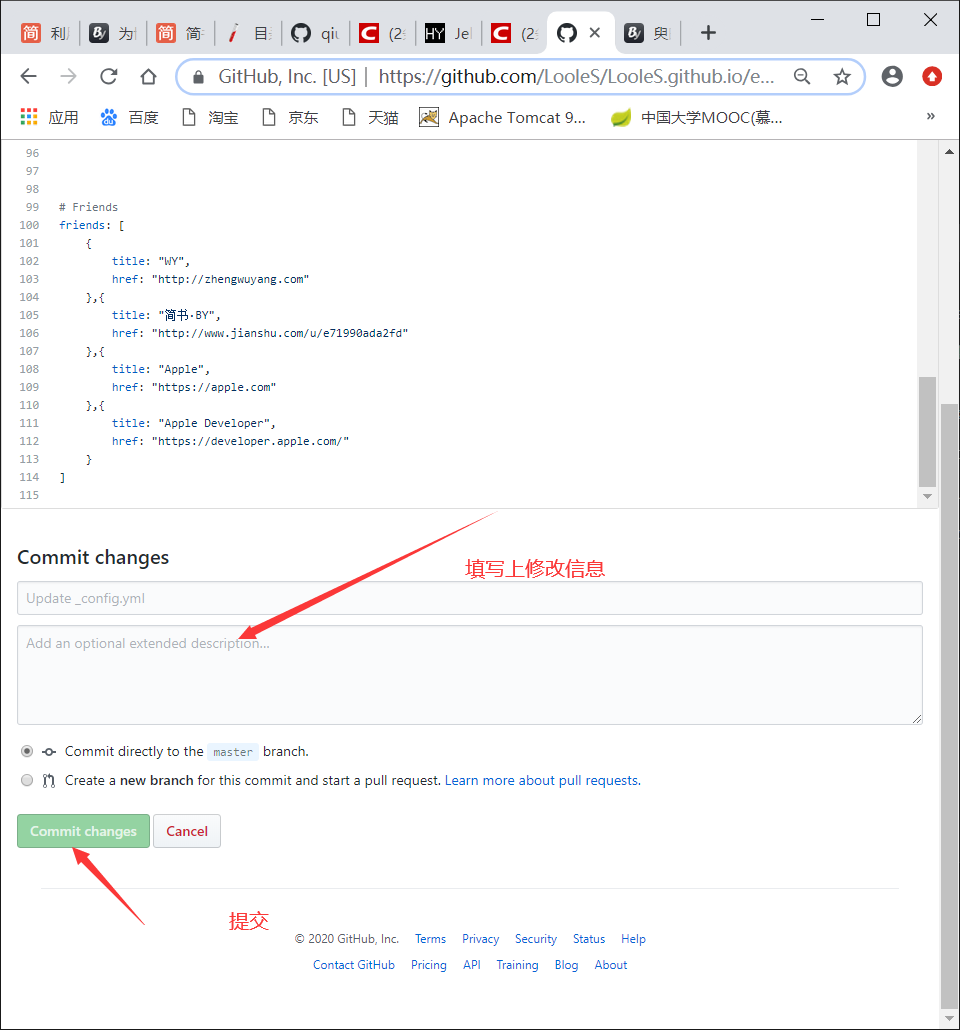Click the page scrollbar up arrow
Screen dimensions: 960x1030
coord(949,151)
